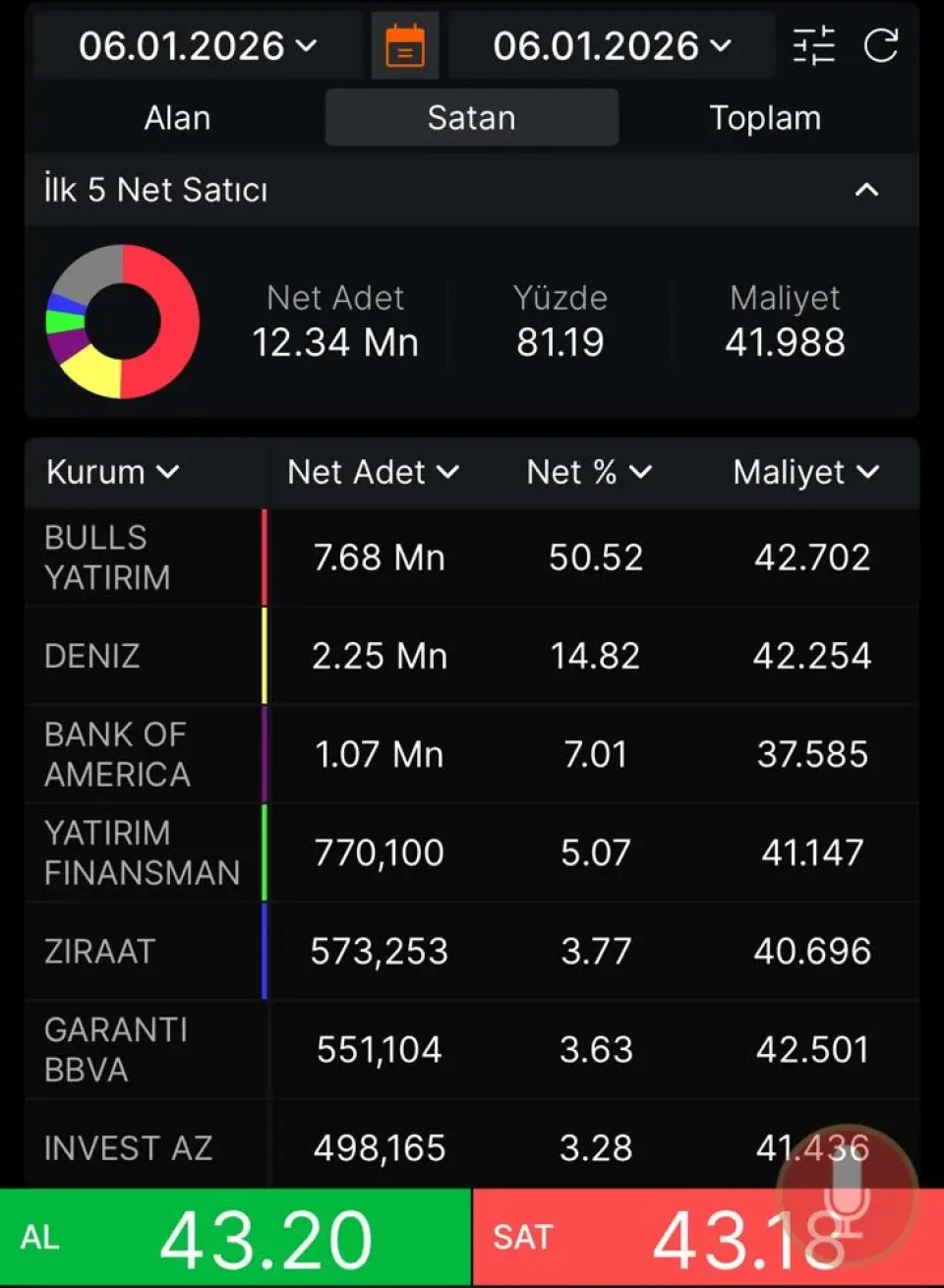Collapse the İlk 5 Net Satıcı panel
Viewport: 944px width, 1288px height.
pyautogui.click(x=866, y=190)
